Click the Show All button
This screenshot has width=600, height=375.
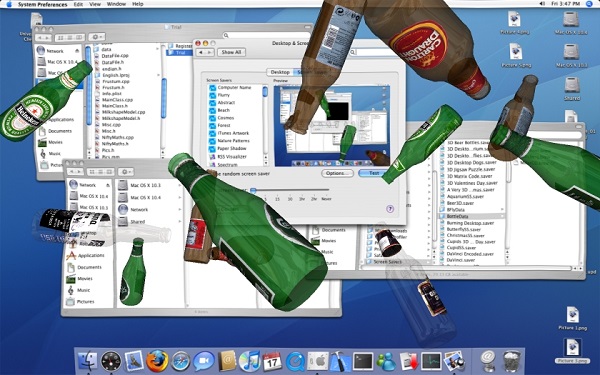[232, 52]
